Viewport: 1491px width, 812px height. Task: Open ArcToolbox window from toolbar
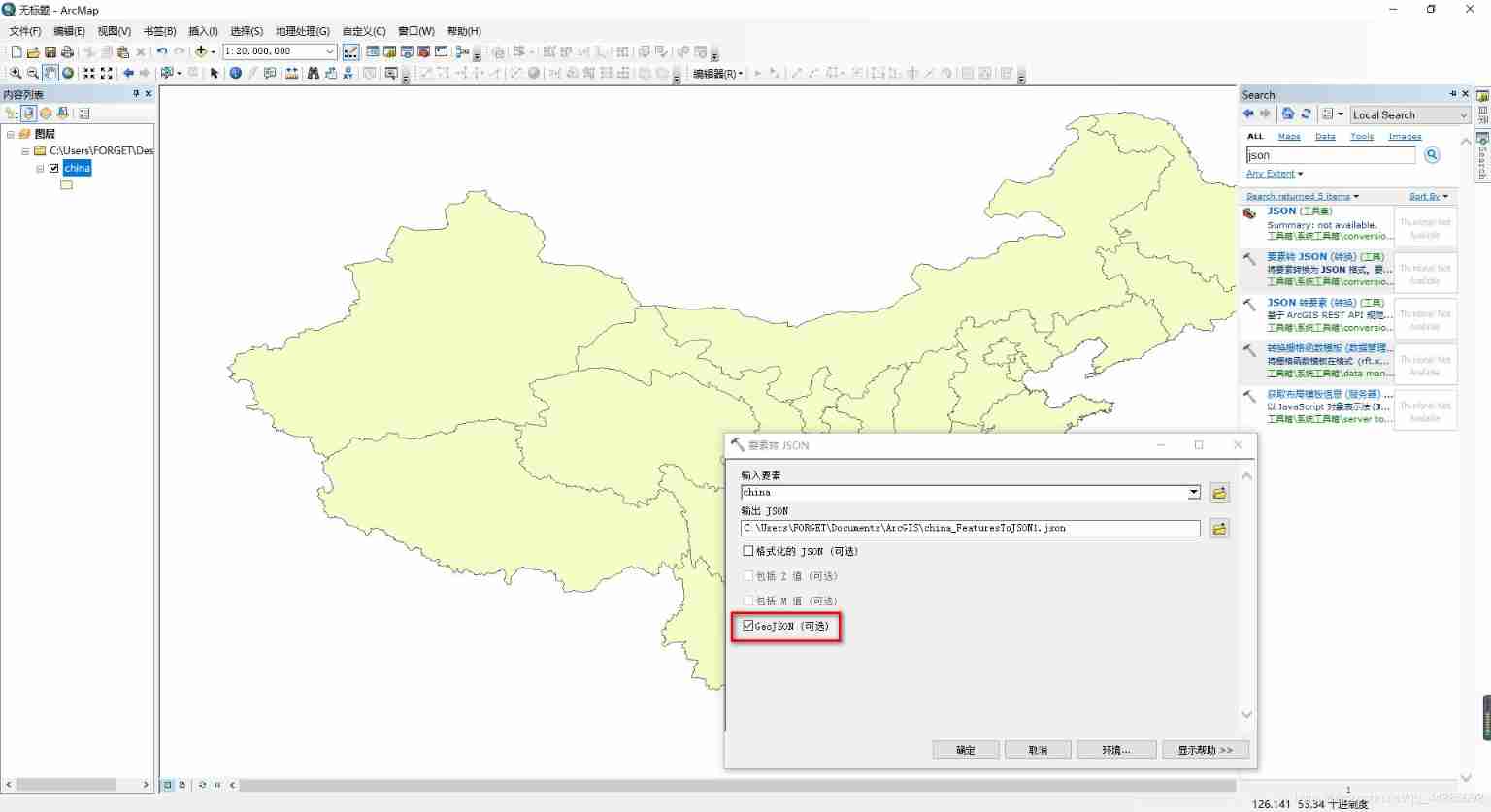pyautogui.click(x=424, y=51)
